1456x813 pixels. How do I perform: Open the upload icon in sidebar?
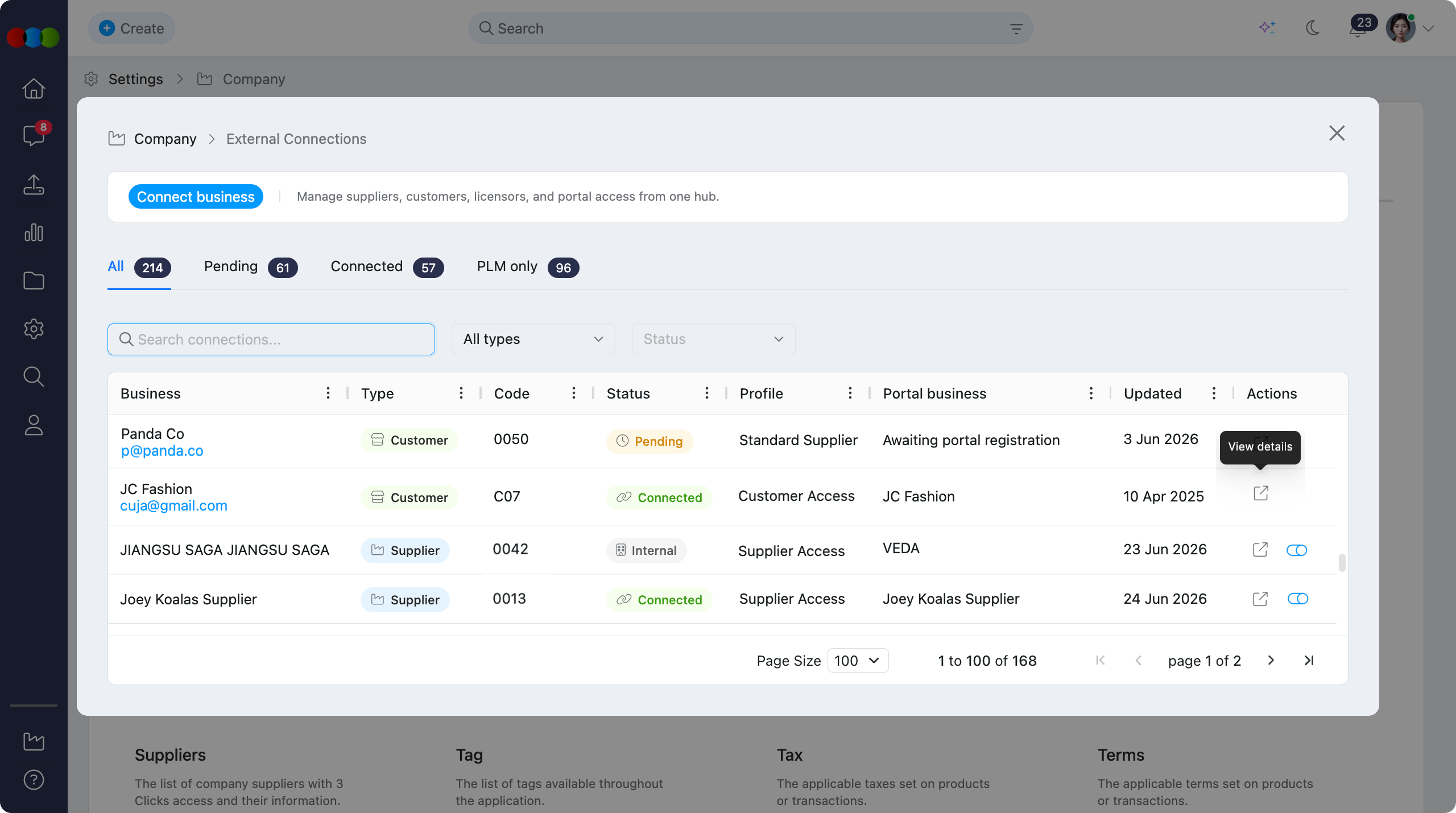34,184
